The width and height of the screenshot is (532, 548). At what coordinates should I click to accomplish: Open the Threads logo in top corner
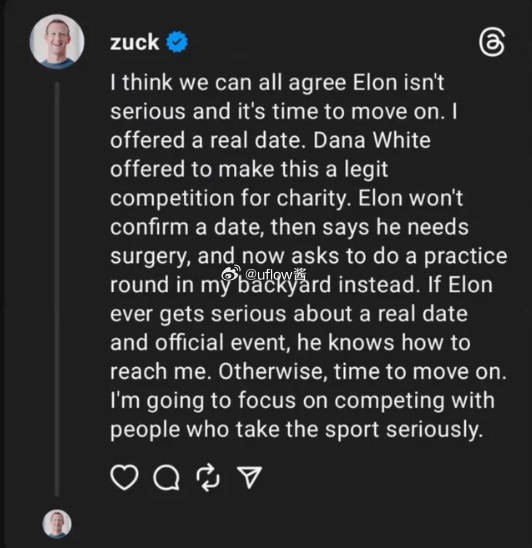(x=492, y=43)
